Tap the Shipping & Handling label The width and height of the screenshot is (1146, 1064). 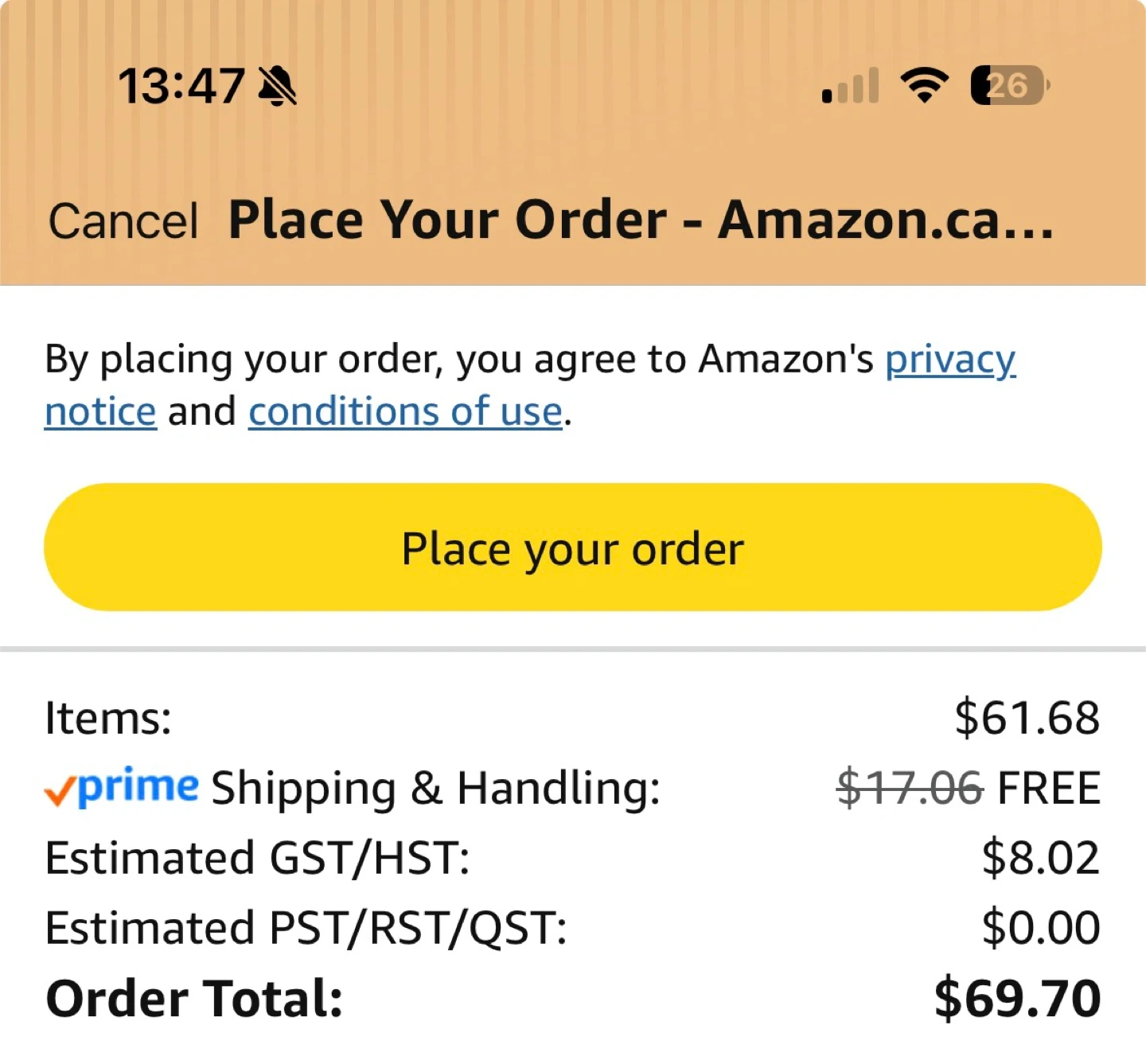tap(436, 789)
